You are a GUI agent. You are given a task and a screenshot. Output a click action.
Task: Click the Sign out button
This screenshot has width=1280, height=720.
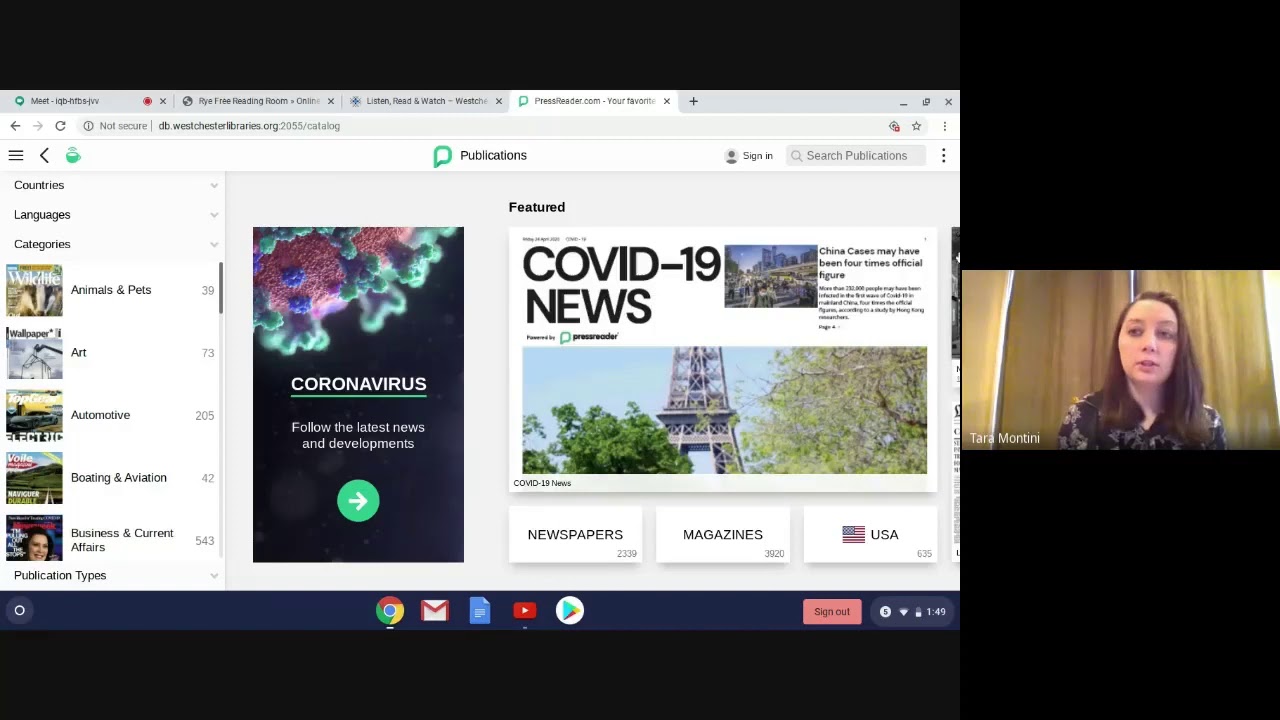tap(832, 612)
